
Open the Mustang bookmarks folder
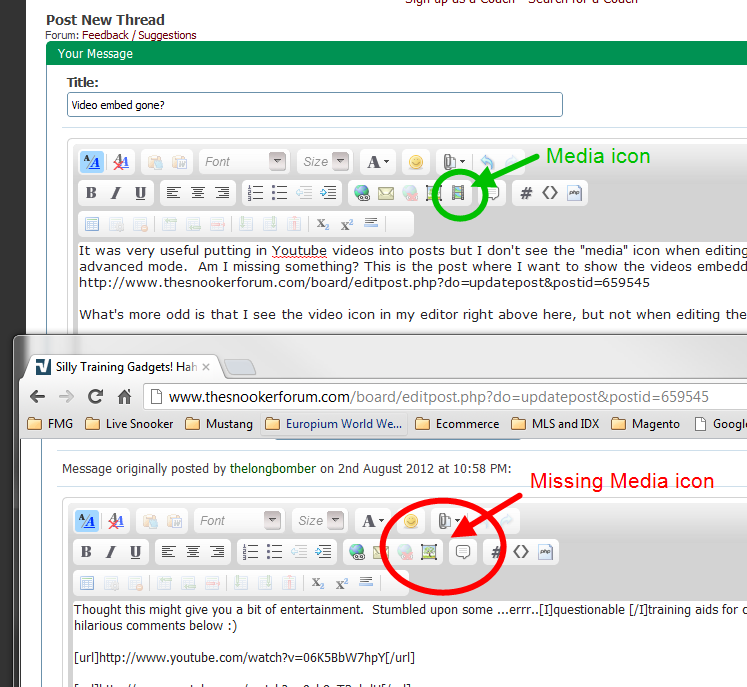219,424
